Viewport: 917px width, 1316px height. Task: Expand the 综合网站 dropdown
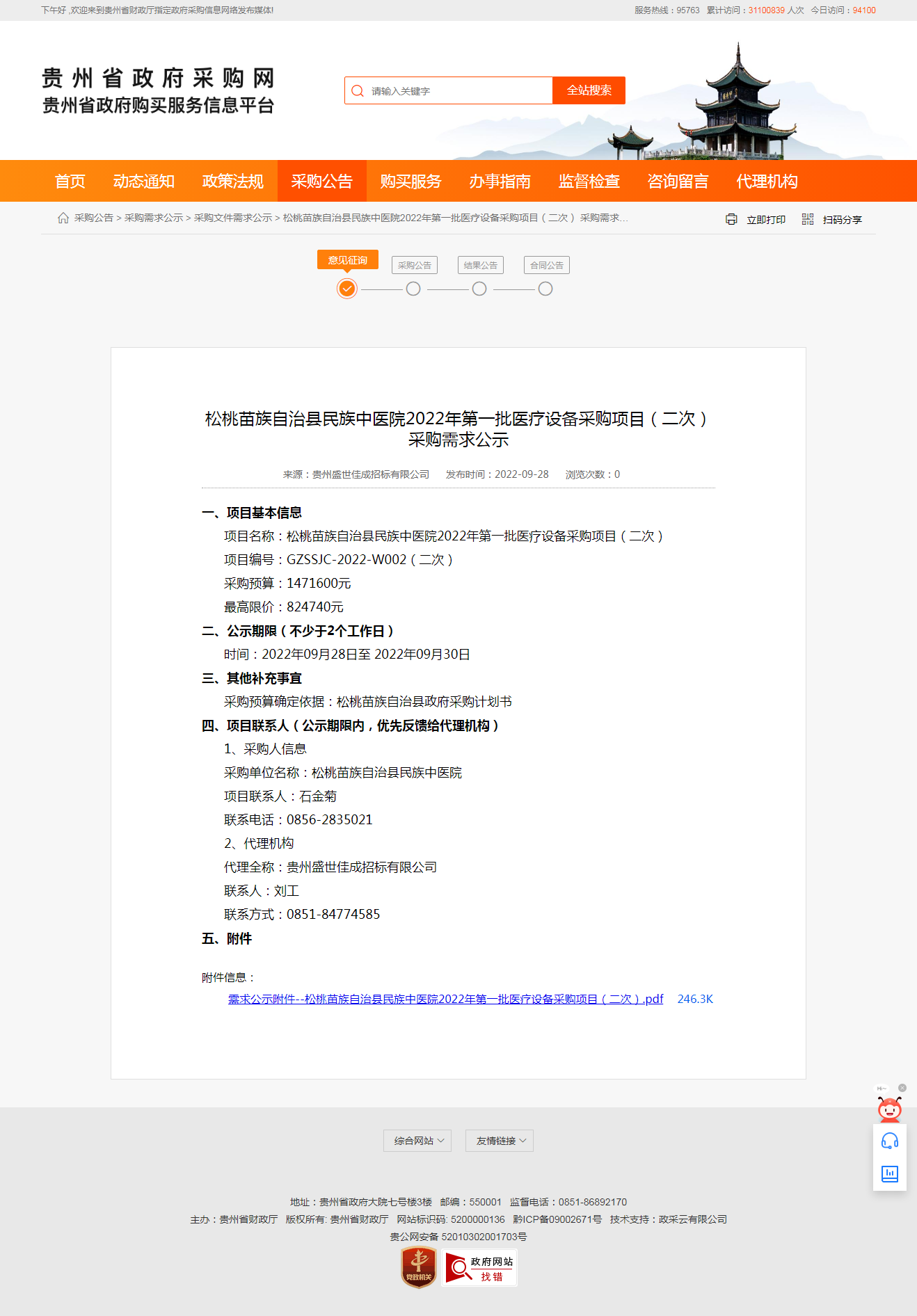pos(417,1141)
